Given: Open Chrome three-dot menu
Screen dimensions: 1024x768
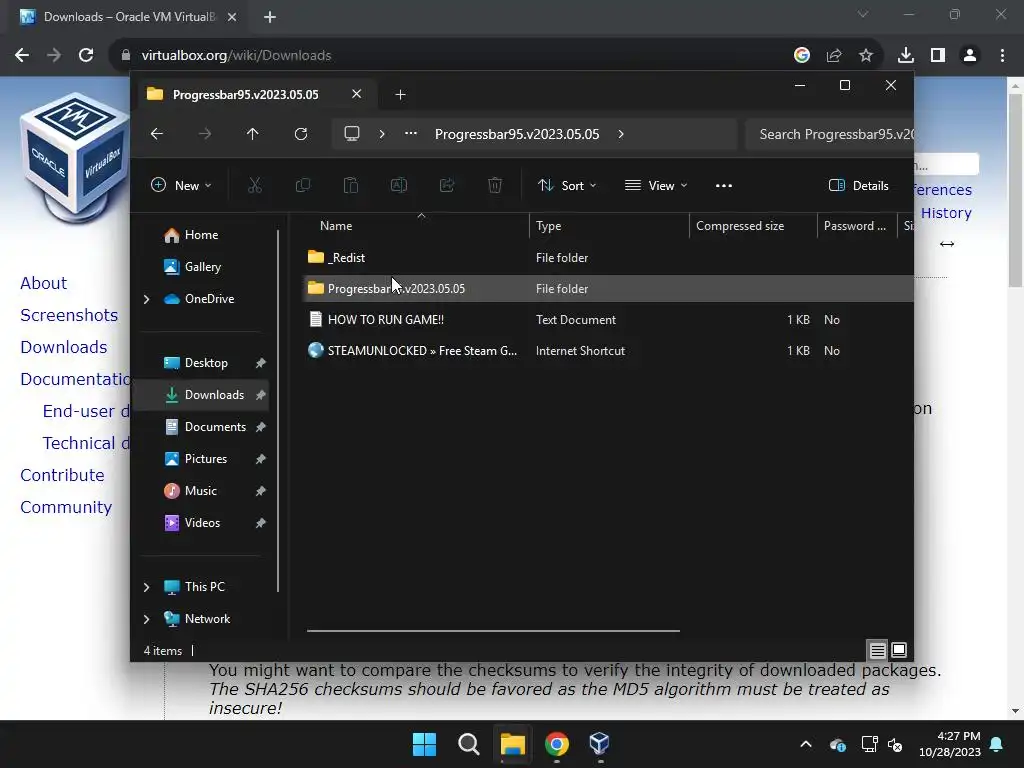Looking at the screenshot, I should 1002,56.
